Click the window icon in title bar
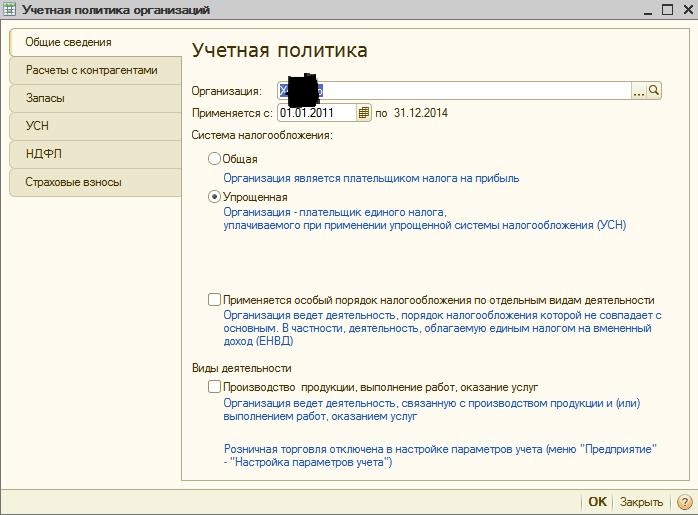Viewport: 698px width, 515px height. click(x=10, y=9)
